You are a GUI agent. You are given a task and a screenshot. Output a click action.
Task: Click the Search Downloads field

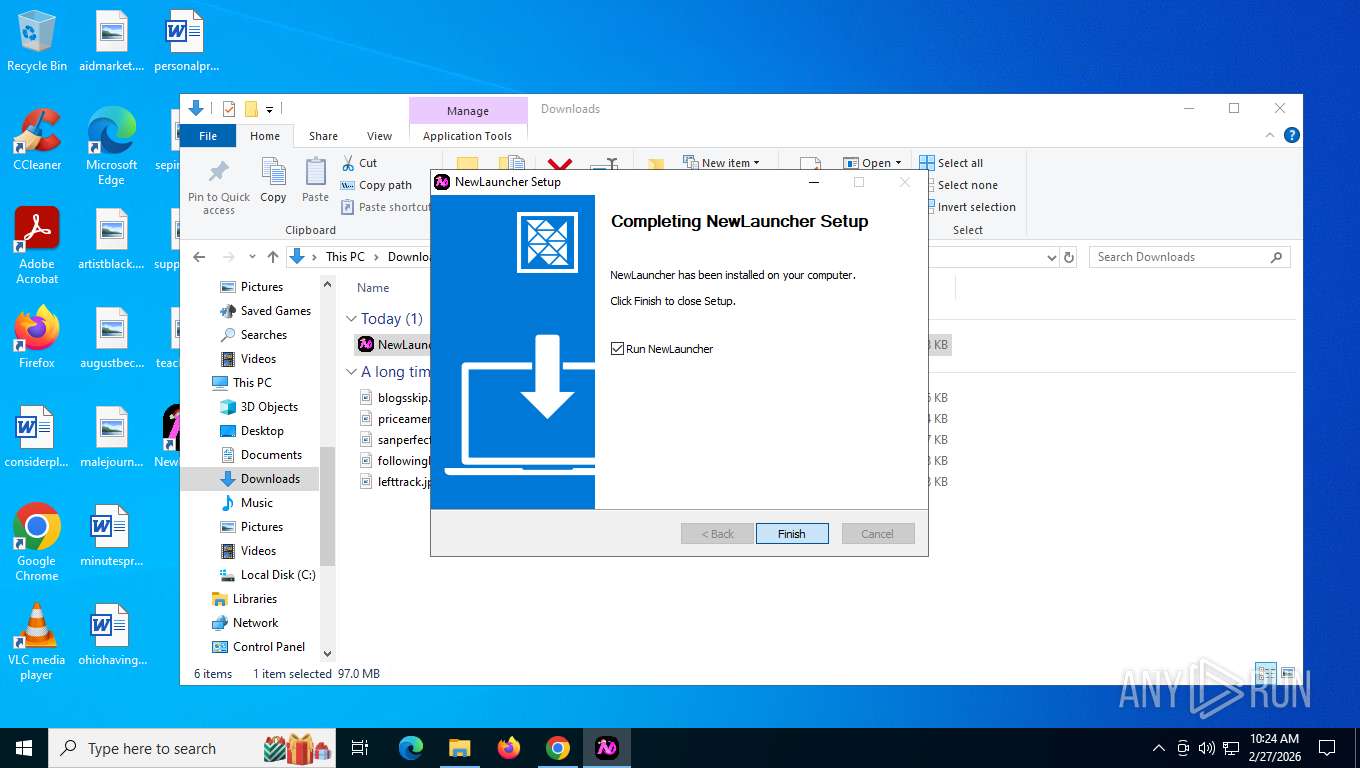pyautogui.click(x=1189, y=257)
